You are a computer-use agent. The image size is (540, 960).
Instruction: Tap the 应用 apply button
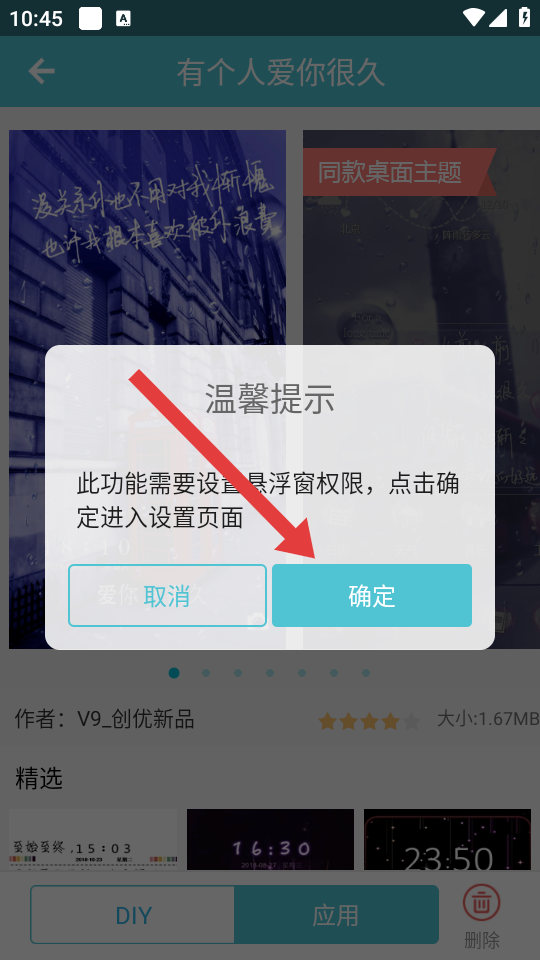(x=336, y=915)
